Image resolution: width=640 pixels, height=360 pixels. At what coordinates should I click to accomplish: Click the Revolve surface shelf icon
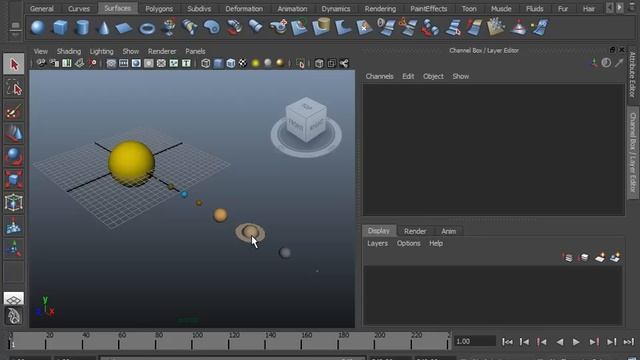pos(169,27)
